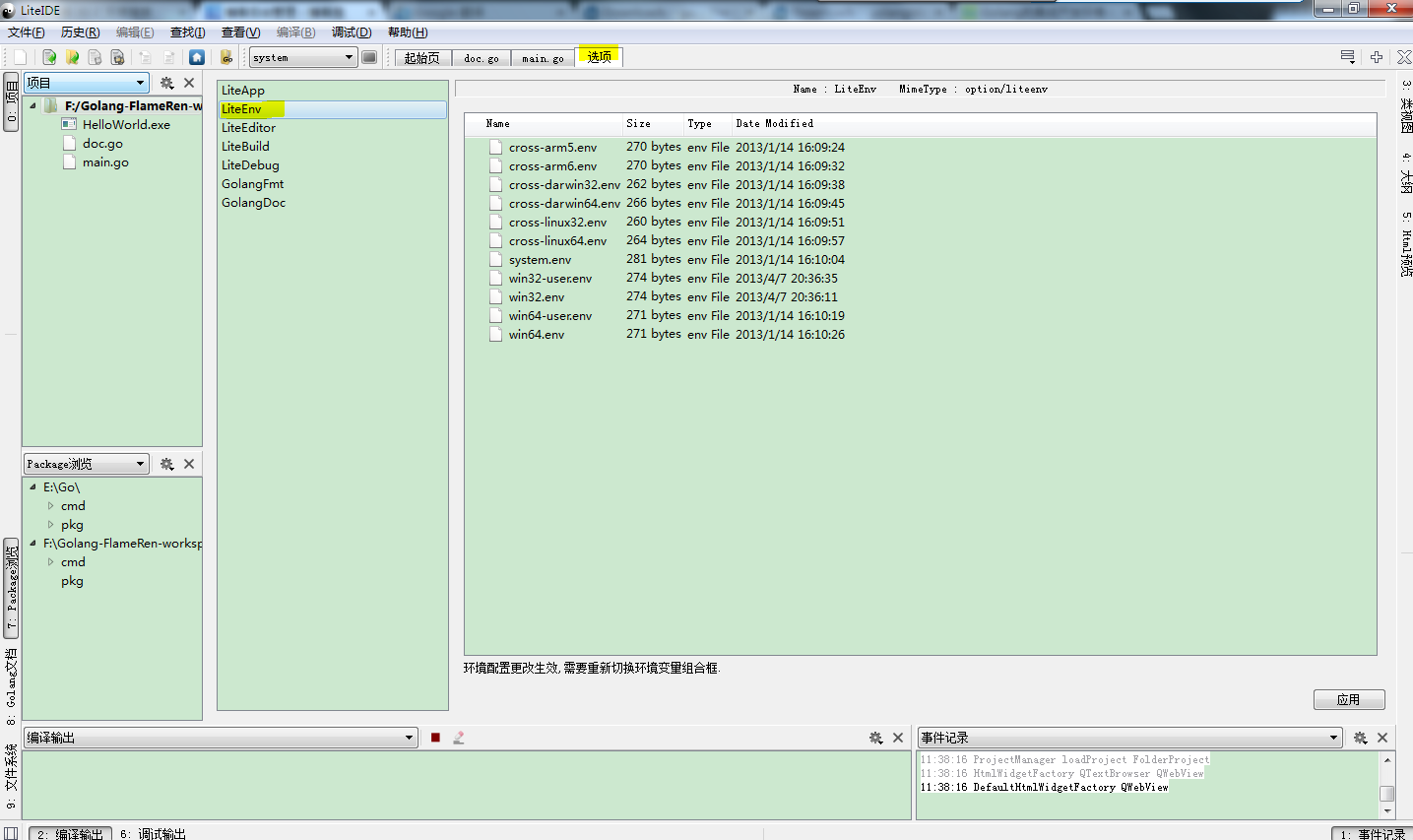Sort the file list by Size column header
Image resolution: width=1413 pixels, height=840 pixels.
pyautogui.click(x=653, y=124)
